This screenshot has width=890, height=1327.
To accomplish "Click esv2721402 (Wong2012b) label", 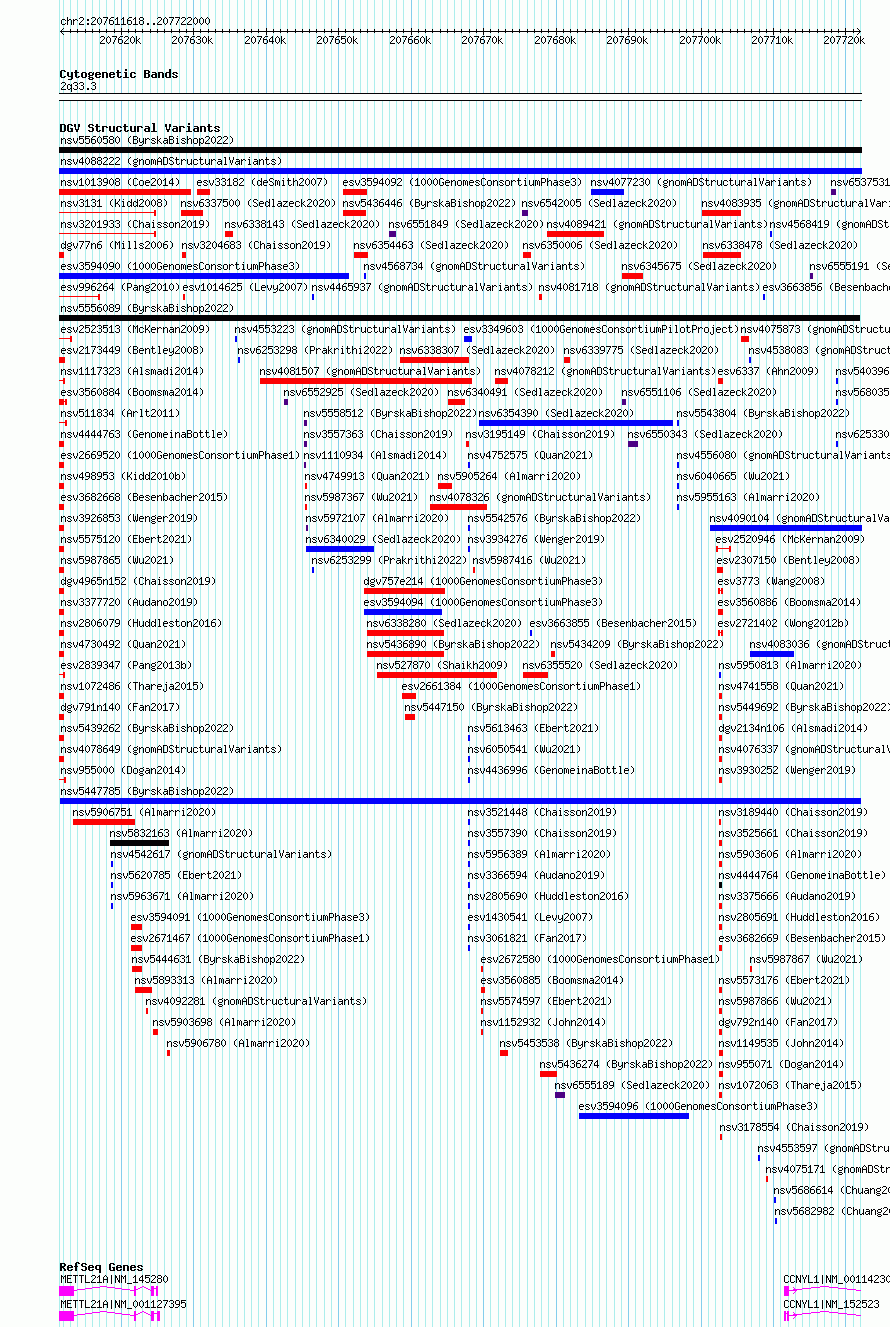I will 783,623.
